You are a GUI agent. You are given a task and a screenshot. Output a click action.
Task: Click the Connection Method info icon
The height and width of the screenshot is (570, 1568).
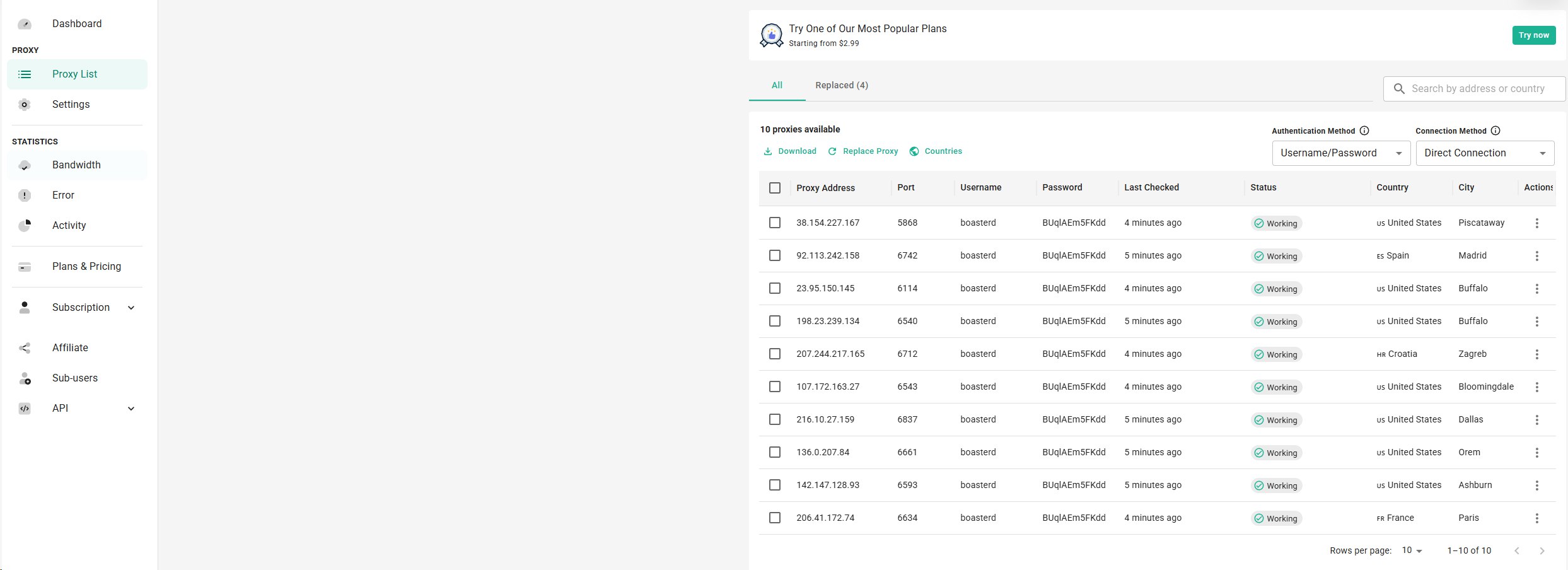(x=1495, y=131)
